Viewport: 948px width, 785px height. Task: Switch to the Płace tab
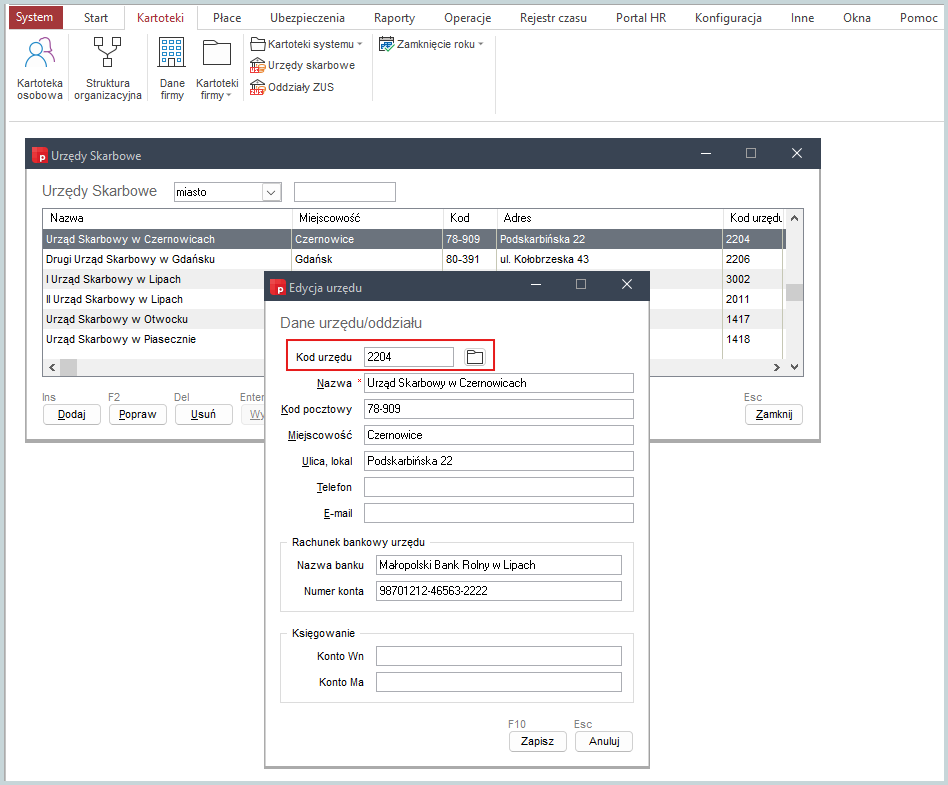[x=227, y=18]
